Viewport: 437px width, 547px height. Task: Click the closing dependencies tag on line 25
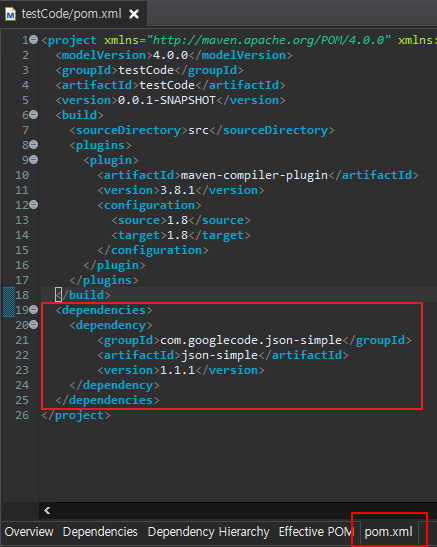click(x=107, y=400)
